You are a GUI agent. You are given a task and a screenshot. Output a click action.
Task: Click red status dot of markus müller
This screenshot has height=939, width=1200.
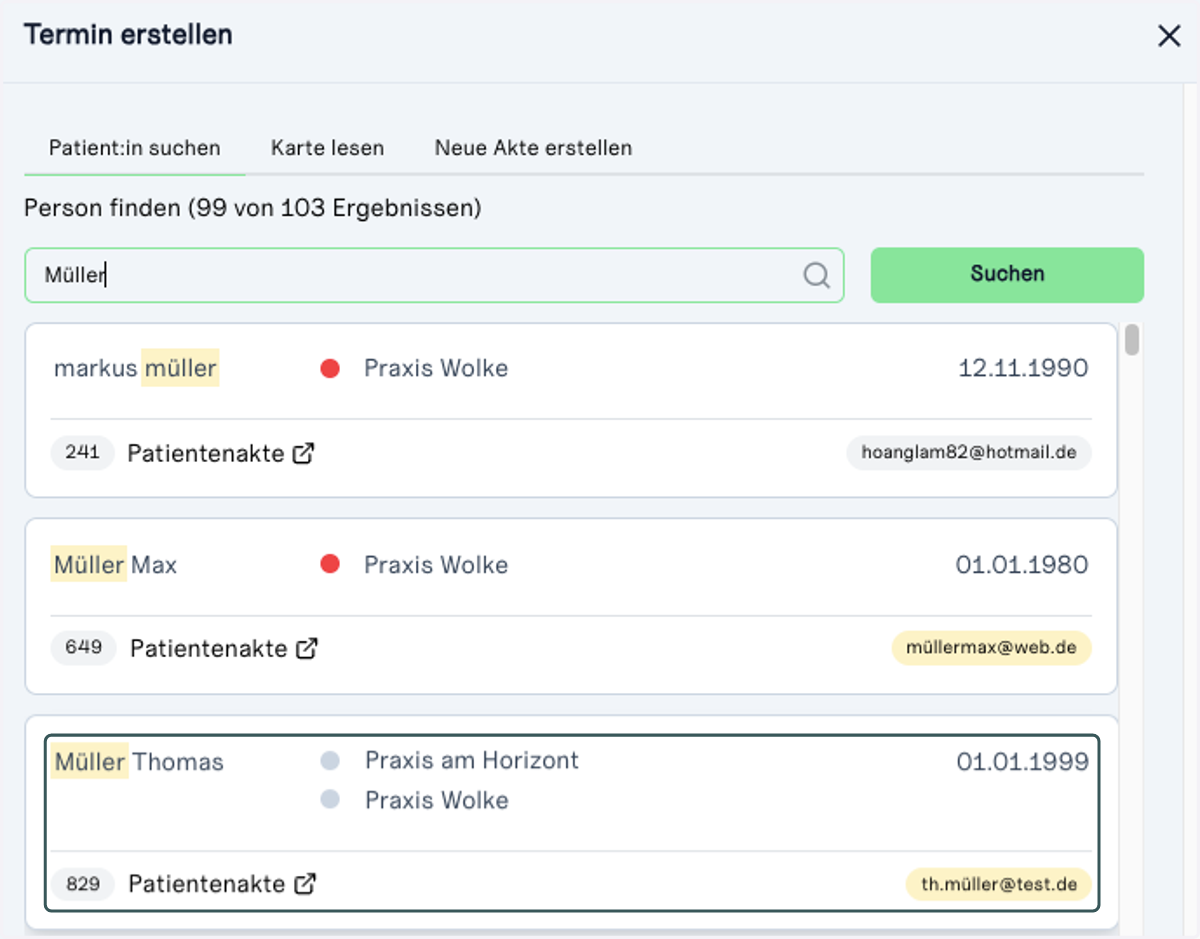pyautogui.click(x=330, y=369)
